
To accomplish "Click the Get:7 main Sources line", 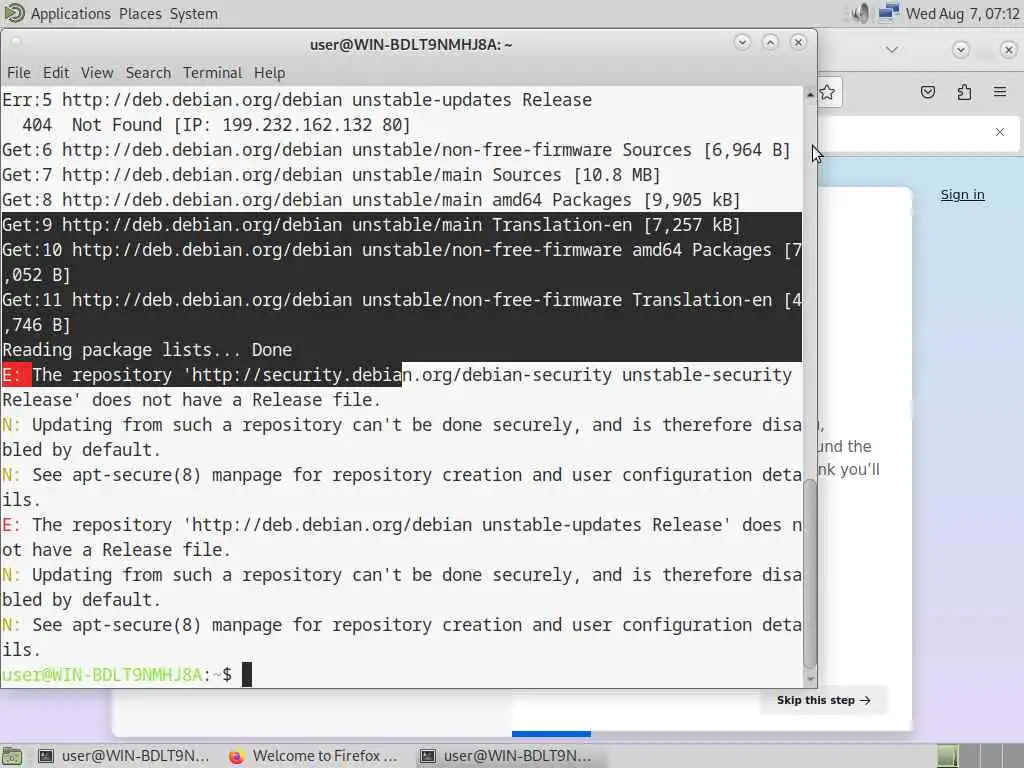I will coord(331,175).
